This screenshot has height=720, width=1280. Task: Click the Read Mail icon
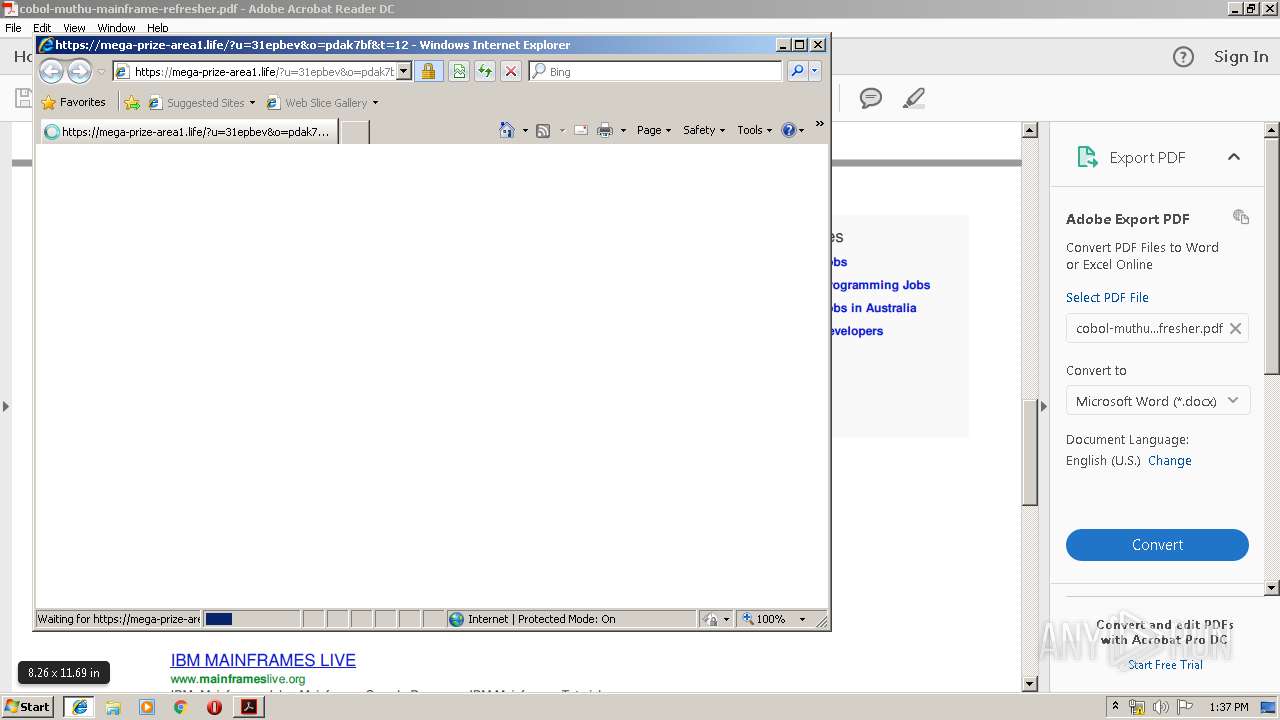[x=581, y=130]
